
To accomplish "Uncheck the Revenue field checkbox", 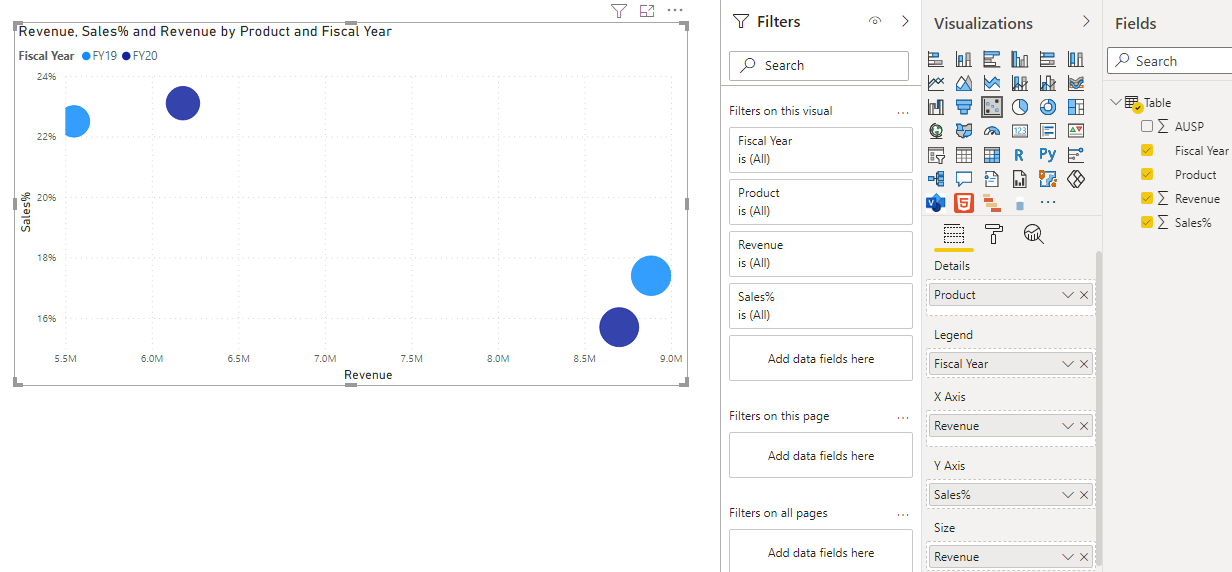I will (1147, 198).
